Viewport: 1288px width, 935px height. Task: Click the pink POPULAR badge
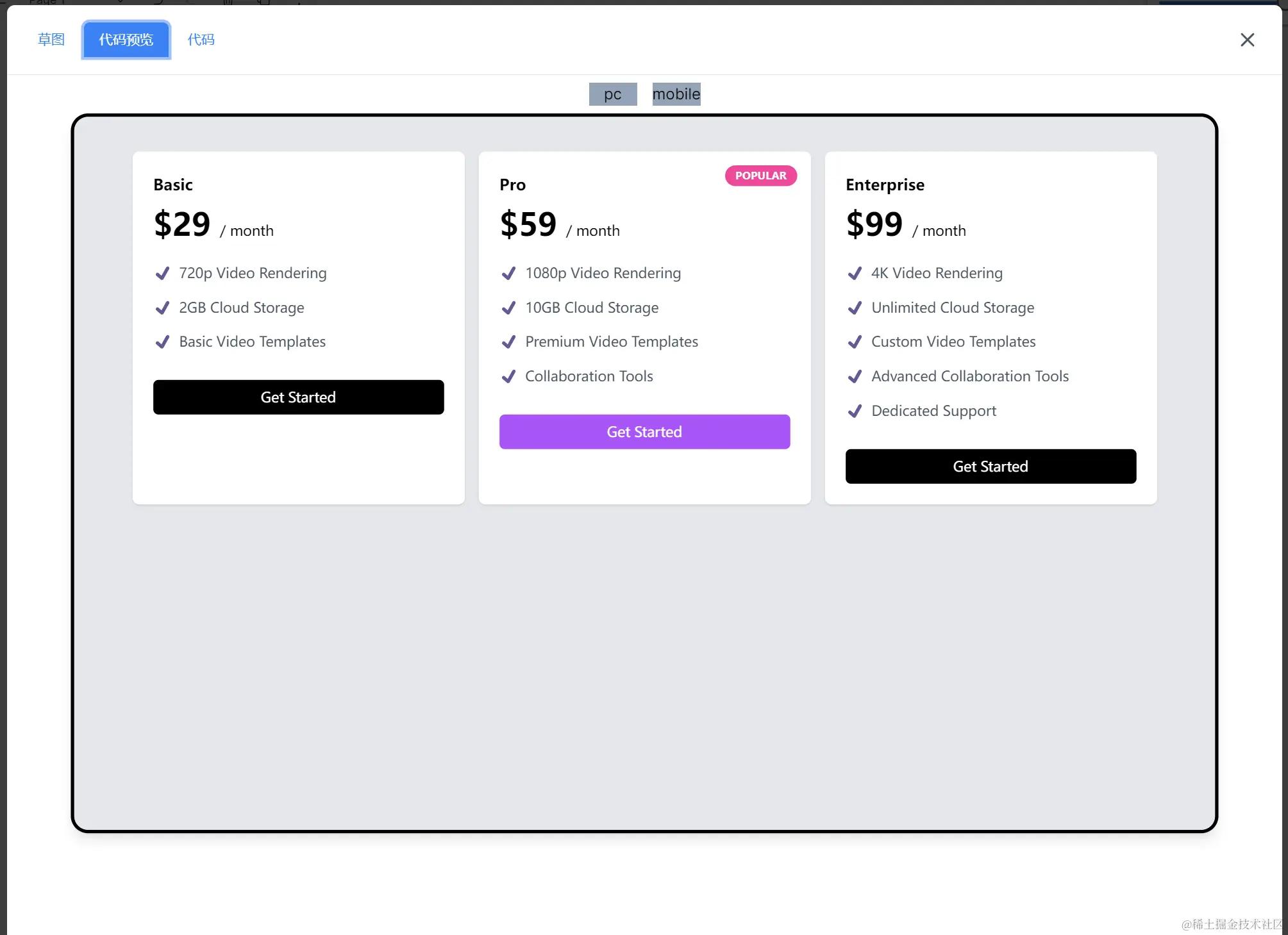(760, 176)
